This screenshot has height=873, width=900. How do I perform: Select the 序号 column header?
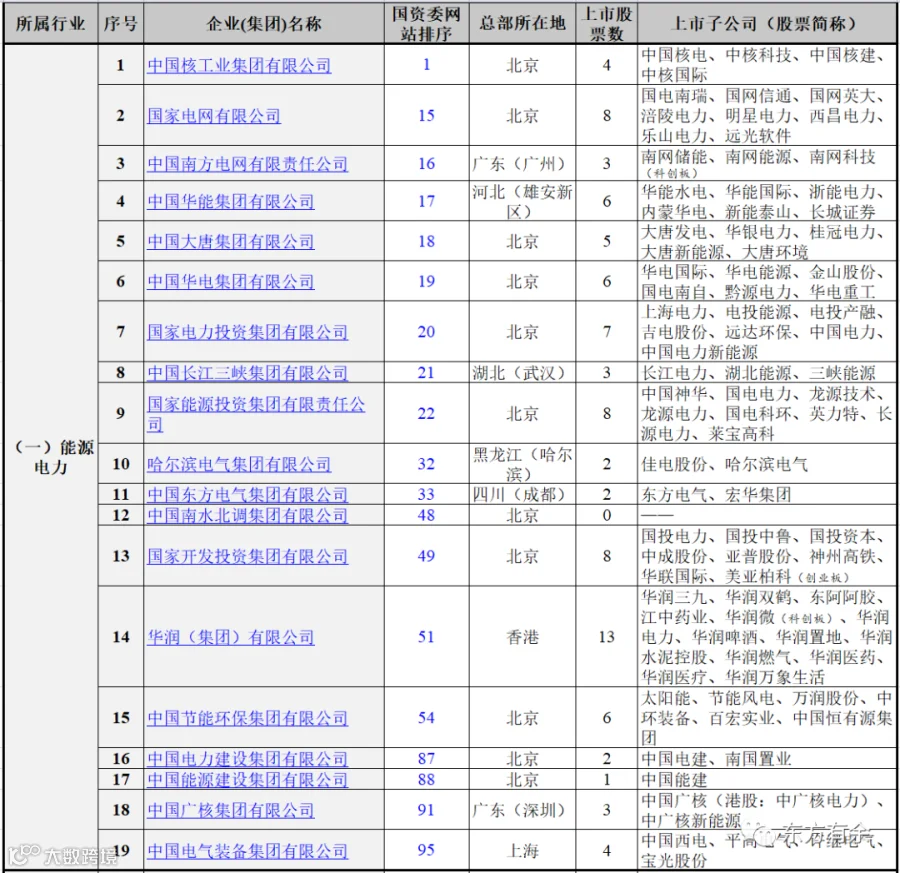tap(121, 24)
